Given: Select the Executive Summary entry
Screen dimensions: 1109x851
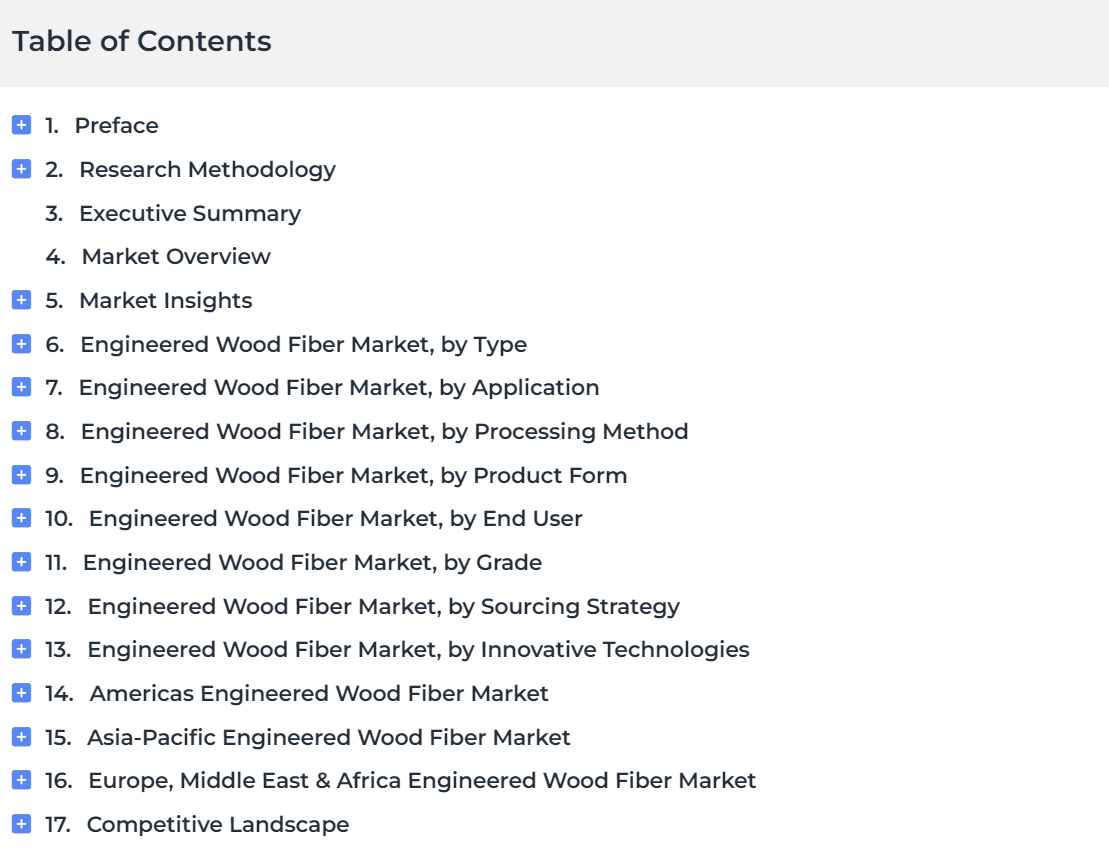Looking at the screenshot, I should pos(189,213).
